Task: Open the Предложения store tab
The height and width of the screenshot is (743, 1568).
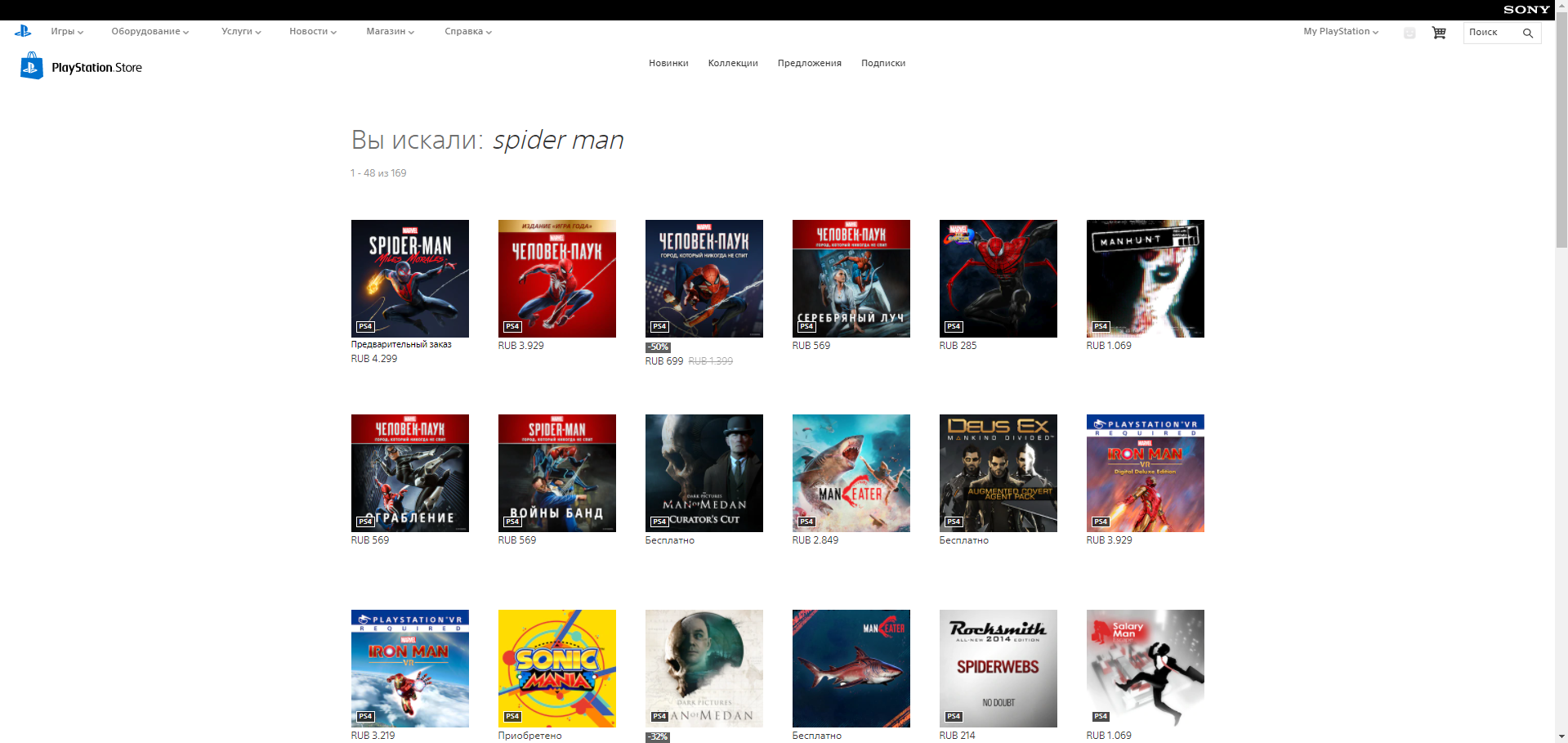Action: click(810, 63)
